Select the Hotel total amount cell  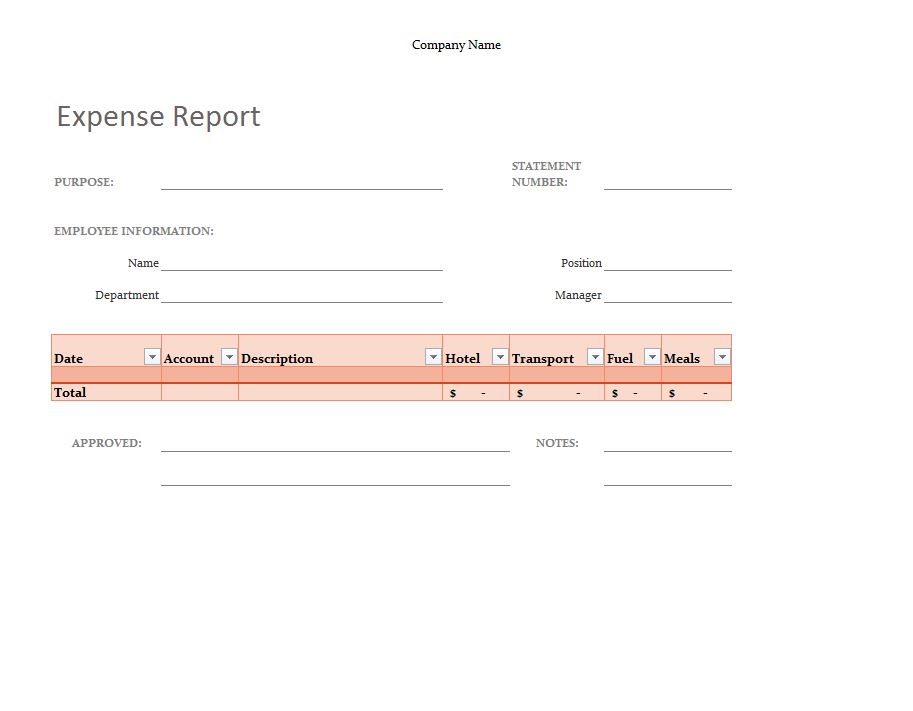tap(476, 392)
